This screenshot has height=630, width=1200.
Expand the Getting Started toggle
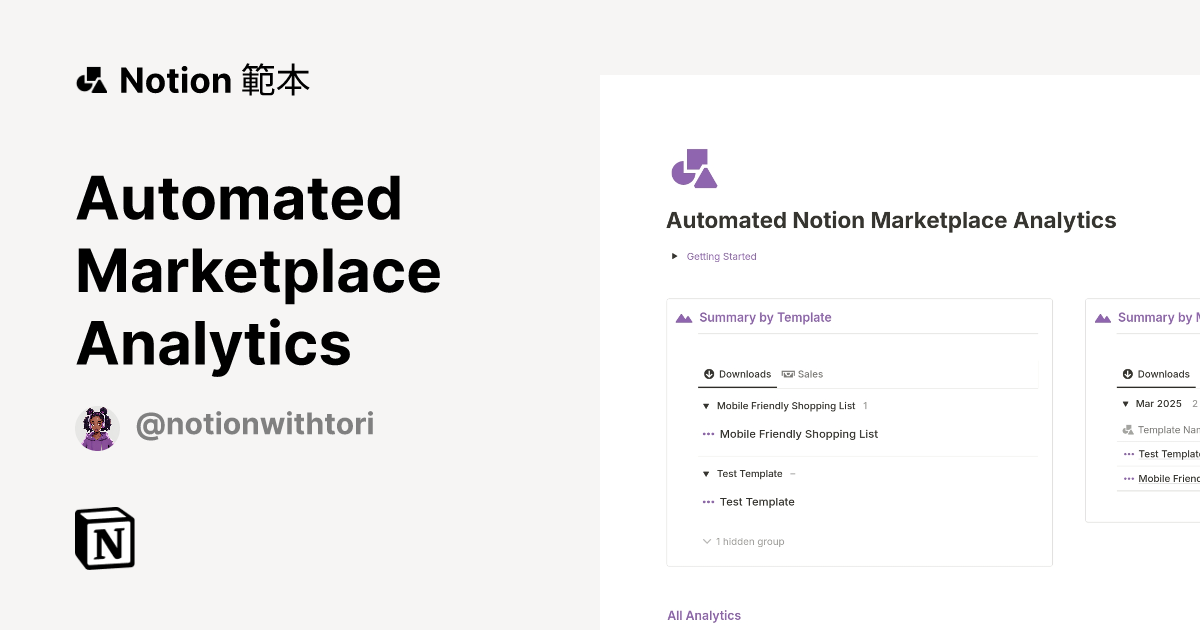pos(674,256)
